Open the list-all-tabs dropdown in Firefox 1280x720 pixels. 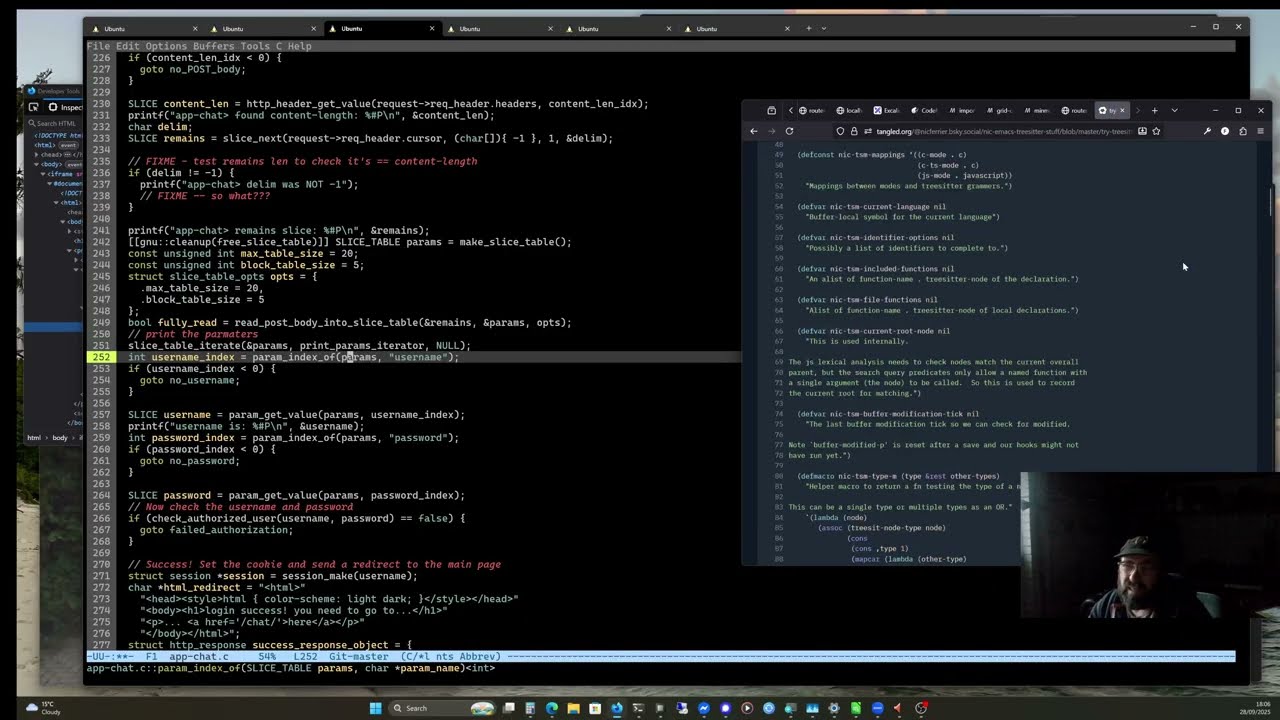coord(1175,110)
